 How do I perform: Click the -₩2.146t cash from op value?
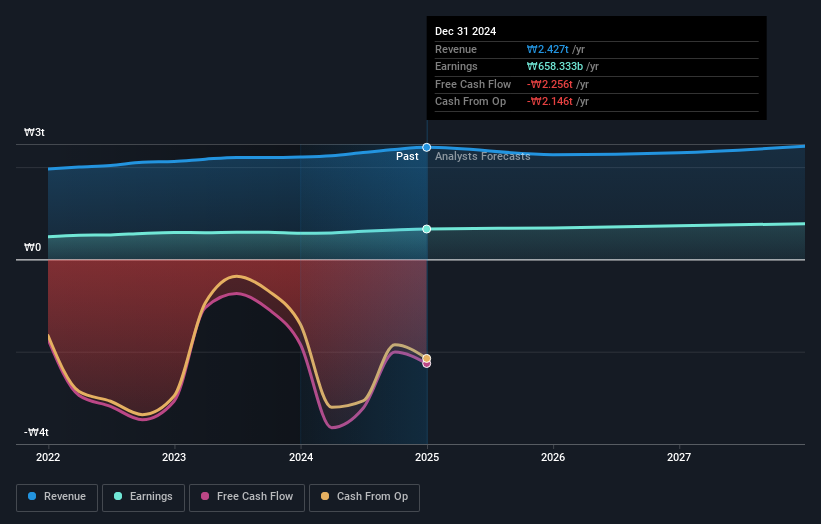point(550,102)
